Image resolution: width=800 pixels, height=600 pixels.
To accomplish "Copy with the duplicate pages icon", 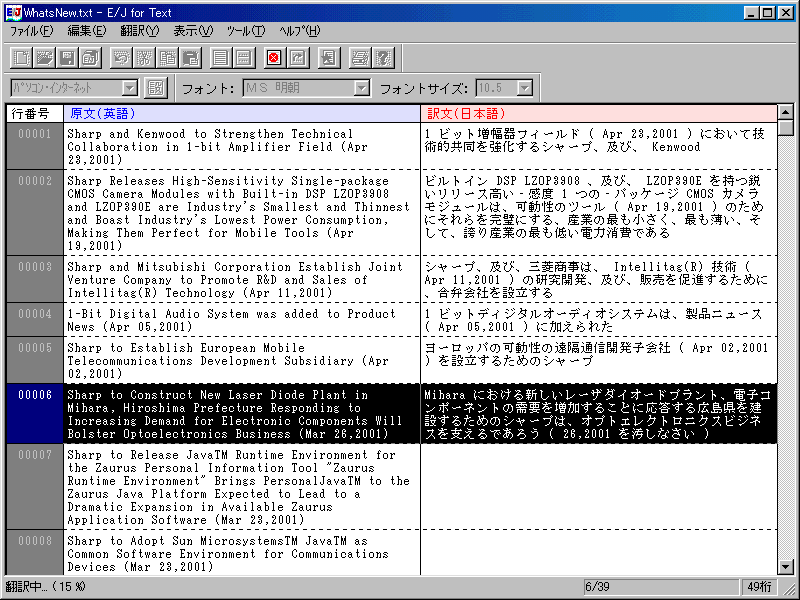I will [167, 58].
